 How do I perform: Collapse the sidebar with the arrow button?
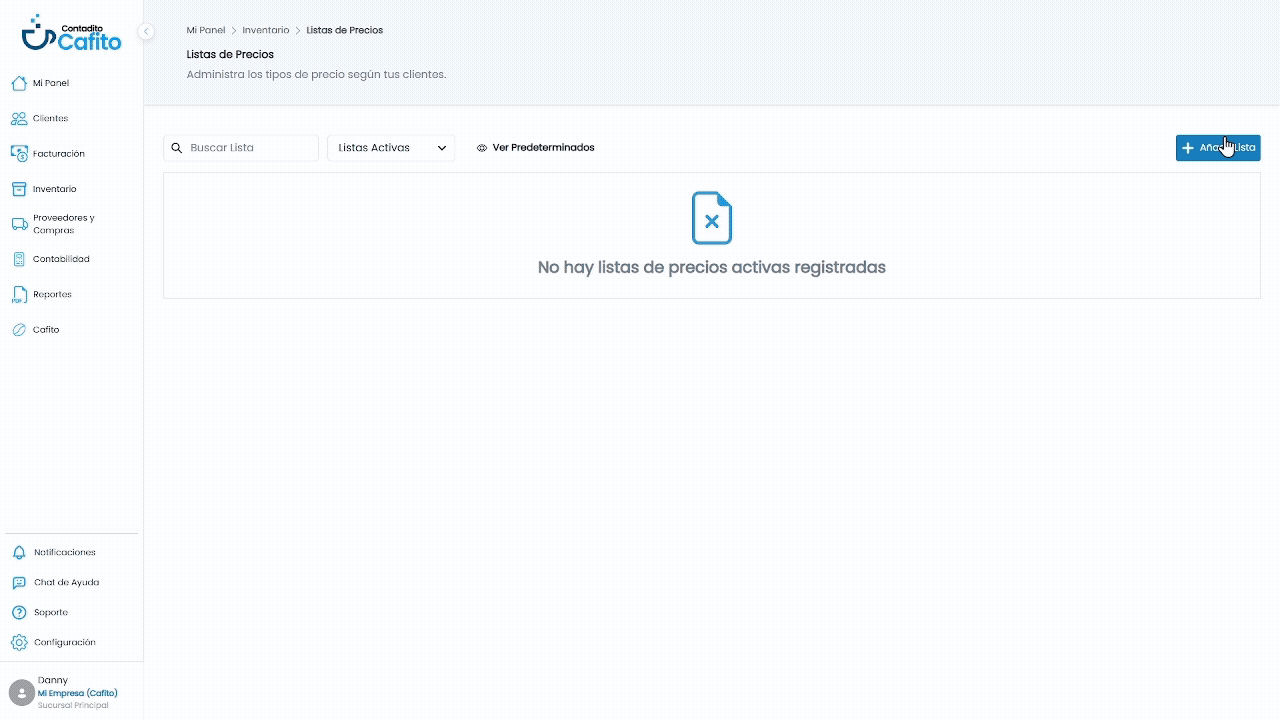click(146, 31)
